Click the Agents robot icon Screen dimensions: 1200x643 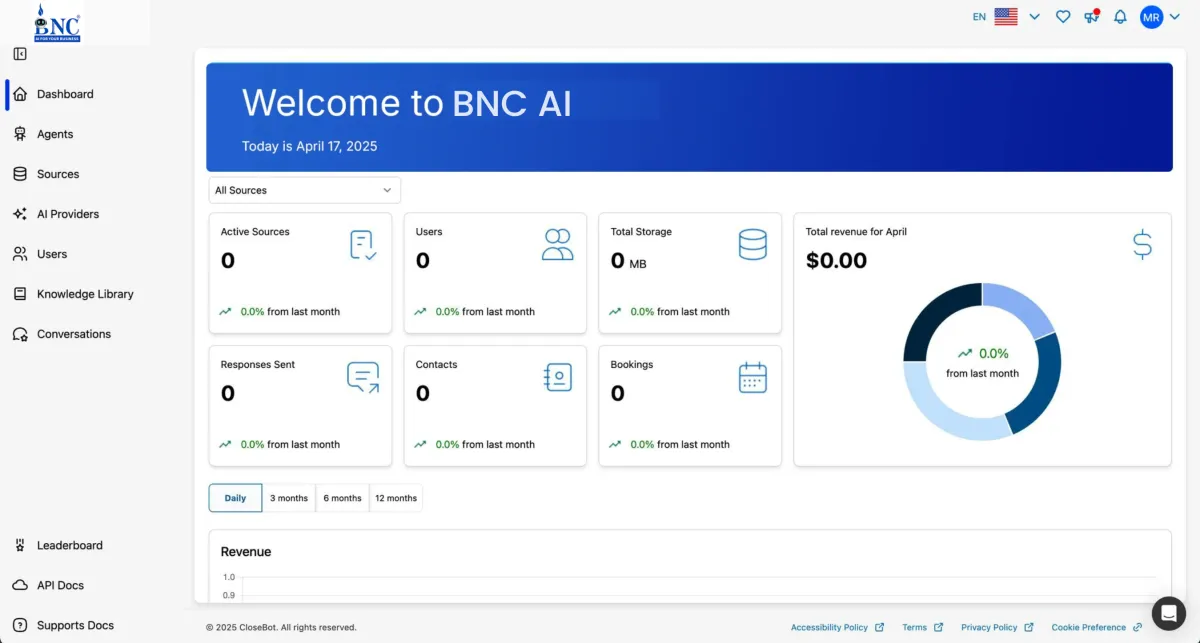point(20,134)
